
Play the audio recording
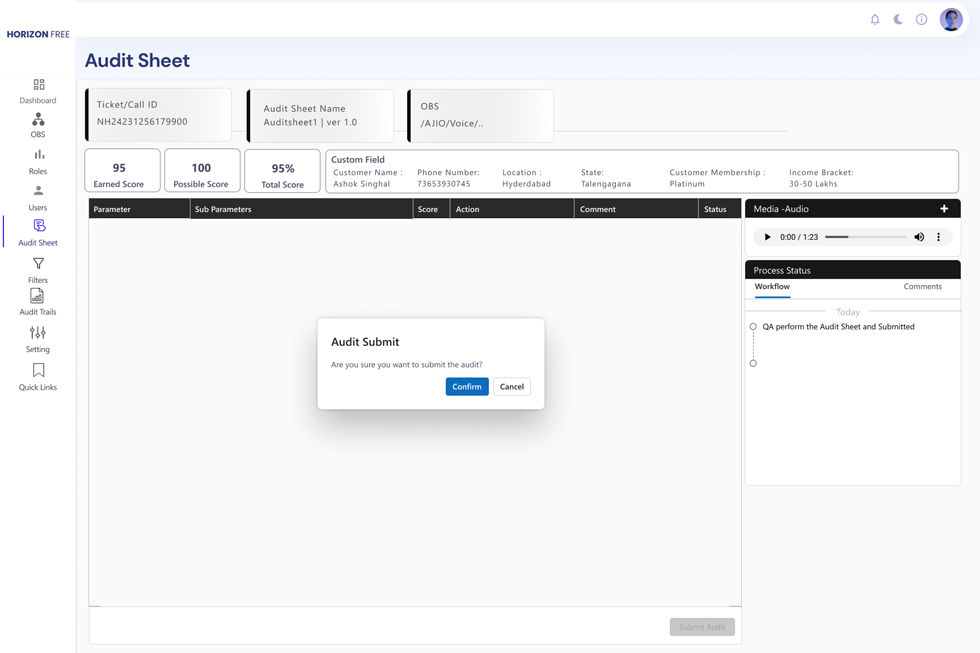767,237
